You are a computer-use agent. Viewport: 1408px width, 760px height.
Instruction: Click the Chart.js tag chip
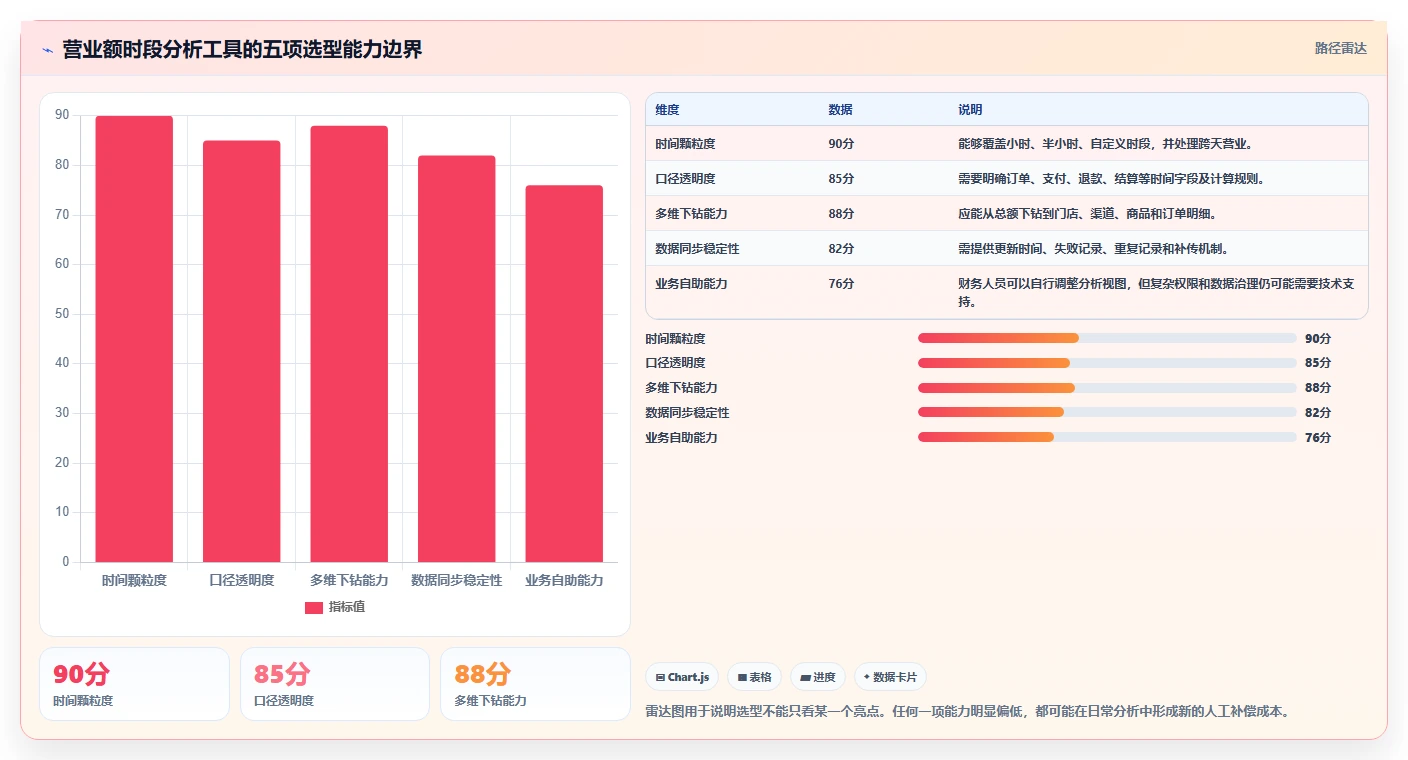point(682,677)
